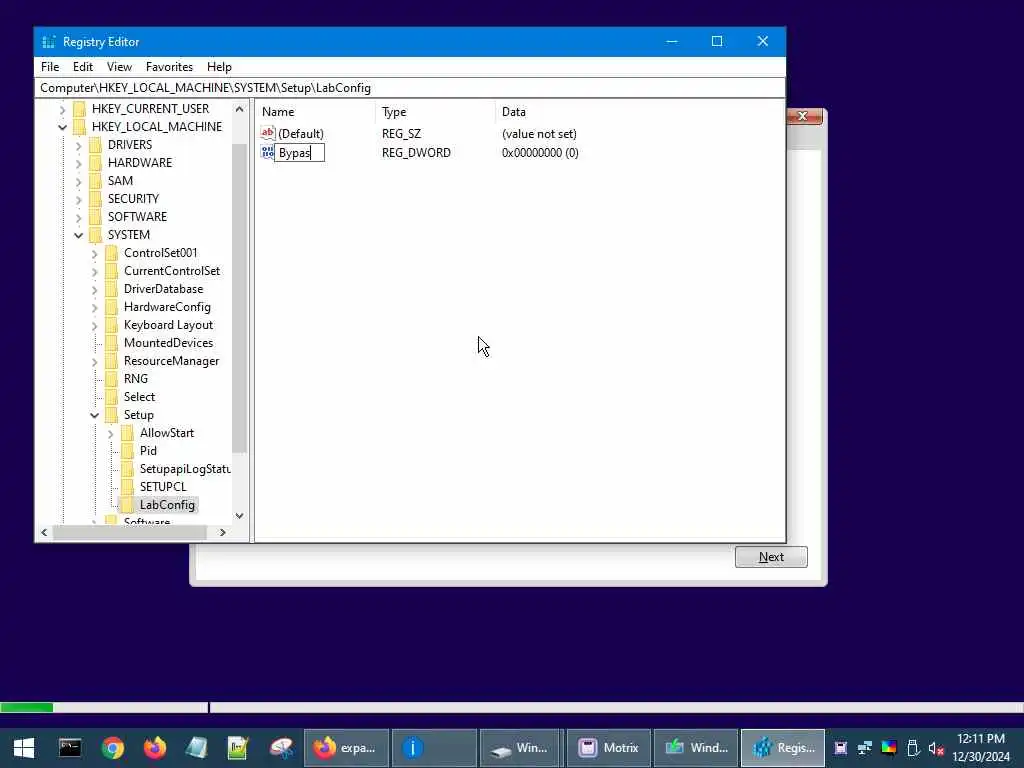Expand the DRIVERS key

click(x=78, y=145)
